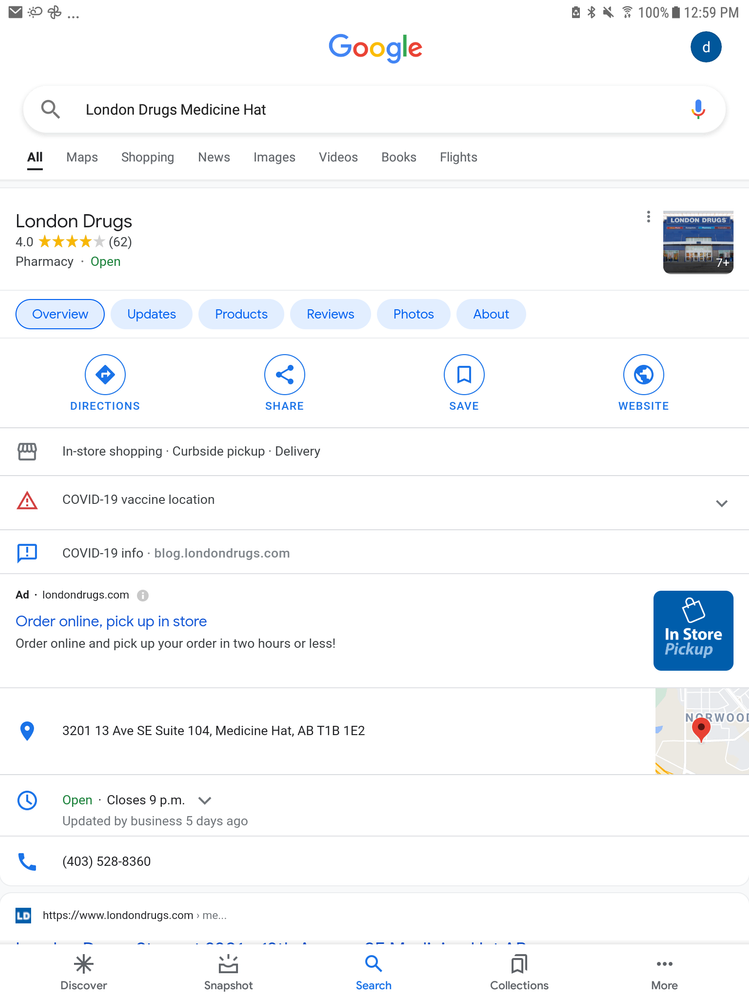Open Discover in bottom navigation

pyautogui.click(x=83, y=972)
